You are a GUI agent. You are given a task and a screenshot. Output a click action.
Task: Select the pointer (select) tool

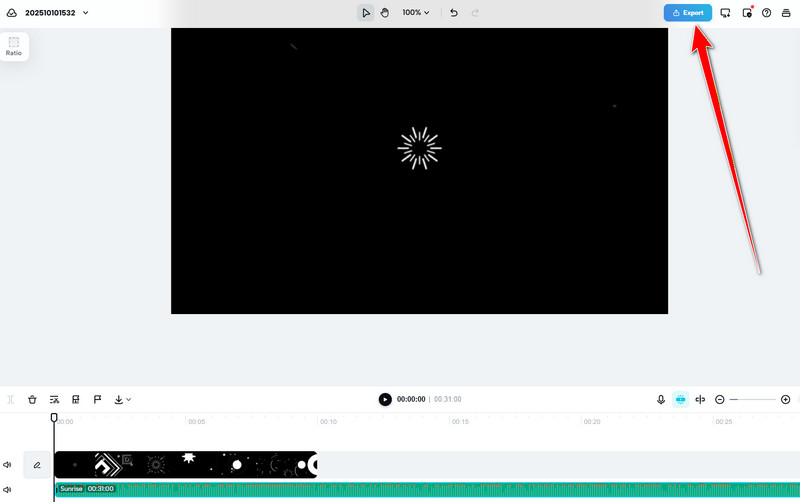366,13
